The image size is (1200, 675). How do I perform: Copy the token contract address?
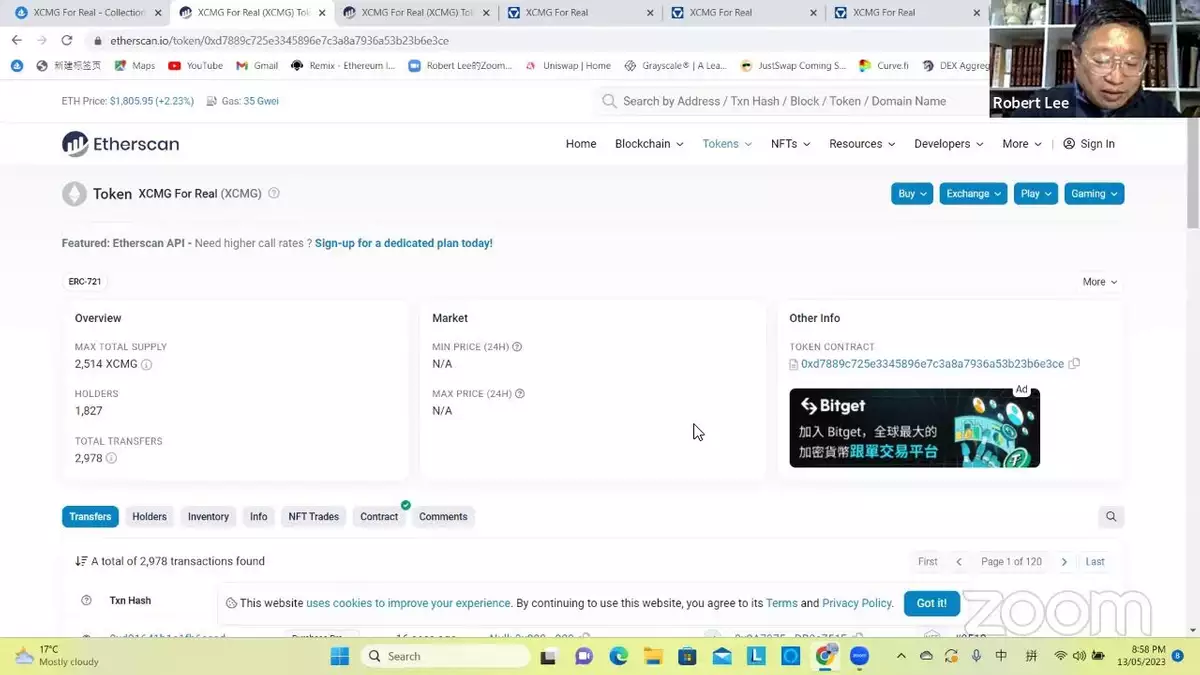(1074, 364)
